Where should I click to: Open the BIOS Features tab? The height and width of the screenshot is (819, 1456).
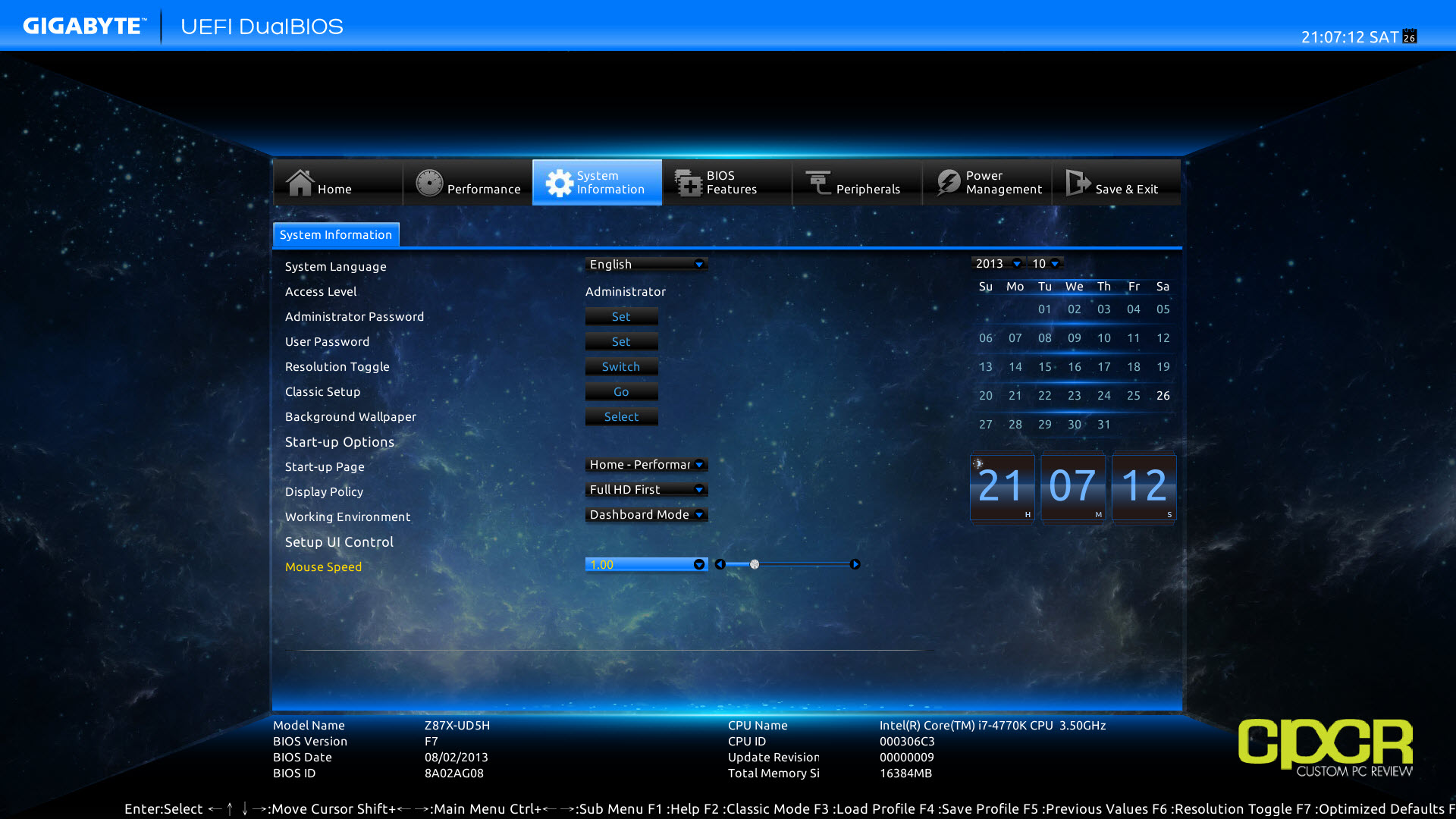(726, 183)
